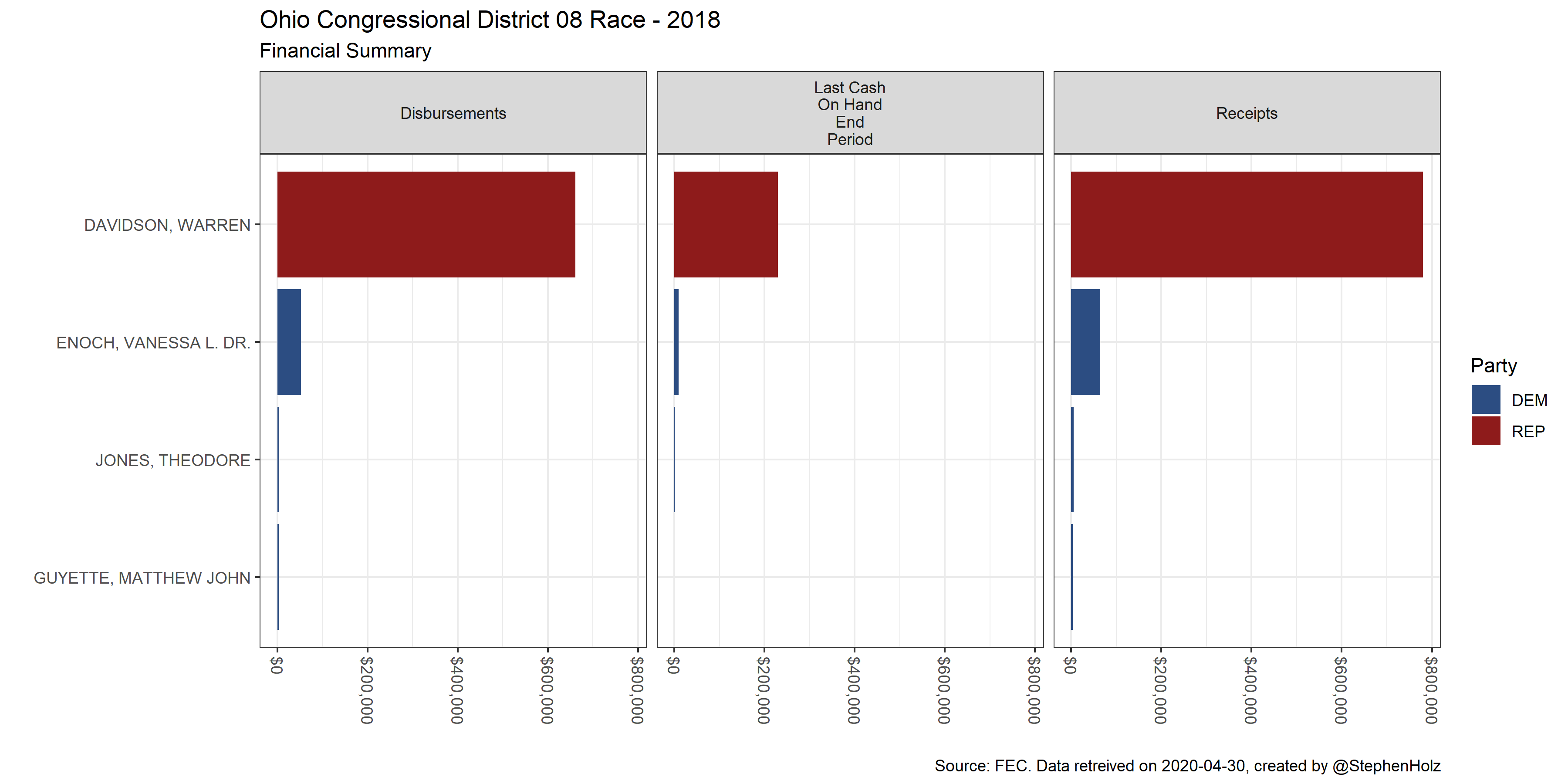Click Davidson's red Receipts bar
The width and height of the screenshot is (1568, 784).
(1247, 225)
